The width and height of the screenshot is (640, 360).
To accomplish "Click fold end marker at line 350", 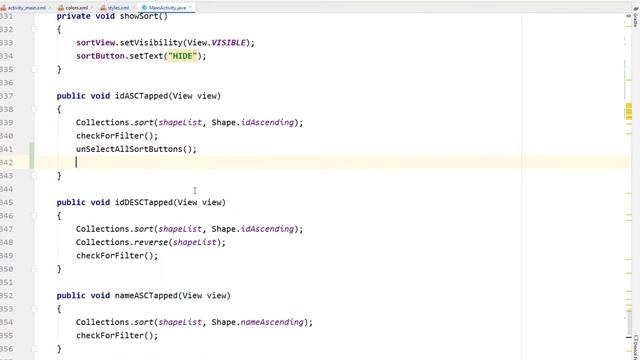I will pyautogui.click(x=34, y=269).
